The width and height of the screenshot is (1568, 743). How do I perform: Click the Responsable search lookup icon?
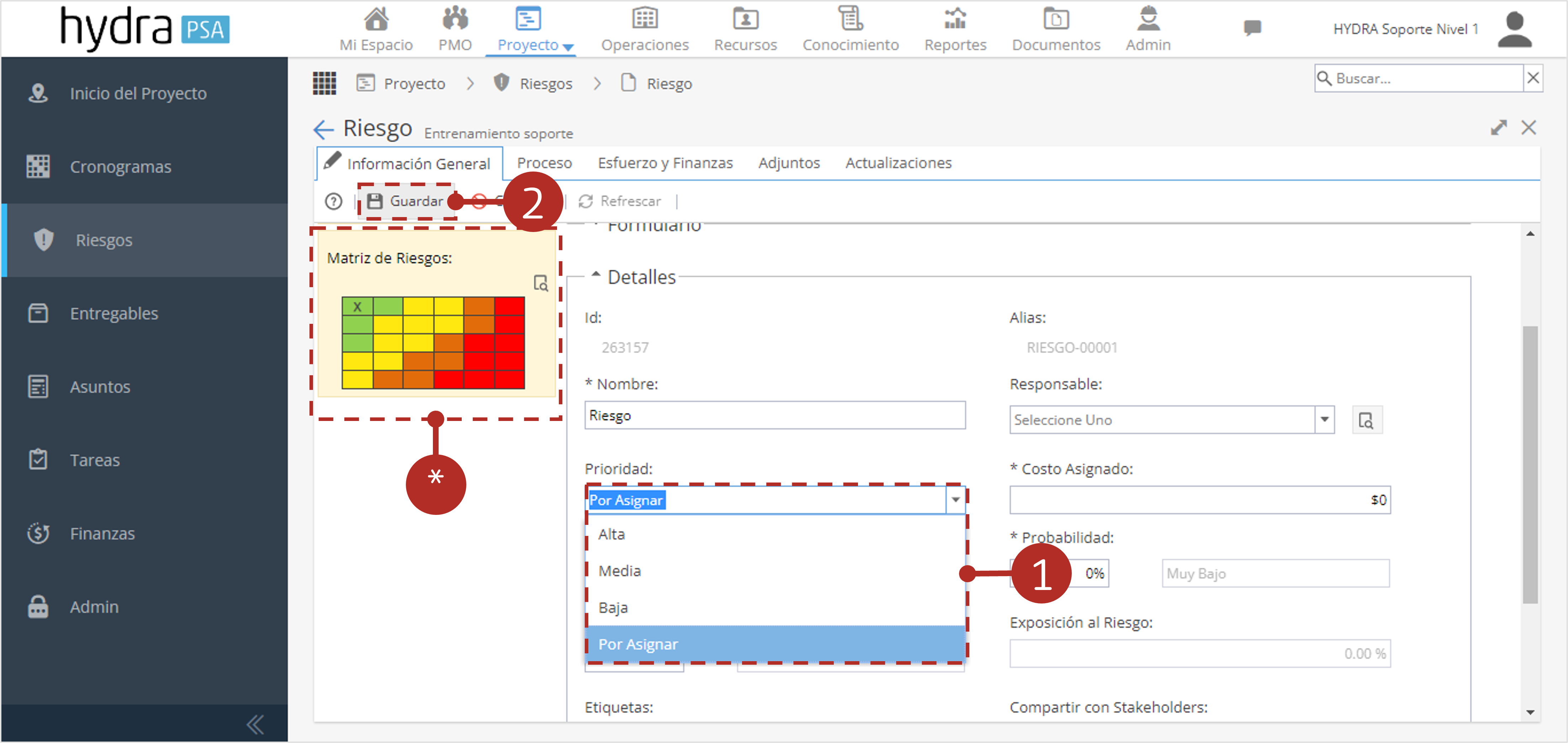click(x=1367, y=420)
